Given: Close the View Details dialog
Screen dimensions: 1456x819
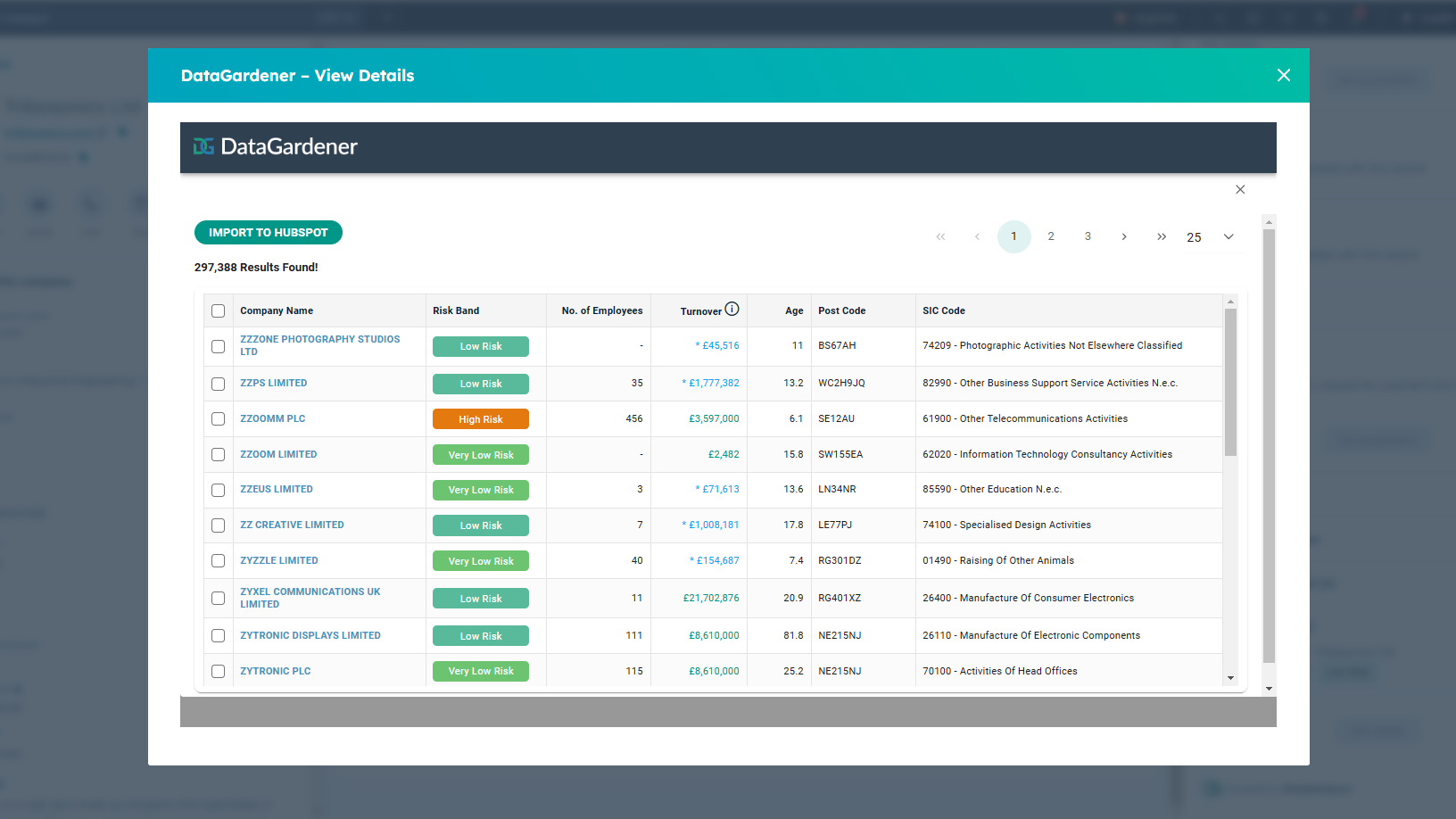Looking at the screenshot, I should point(1283,76).
